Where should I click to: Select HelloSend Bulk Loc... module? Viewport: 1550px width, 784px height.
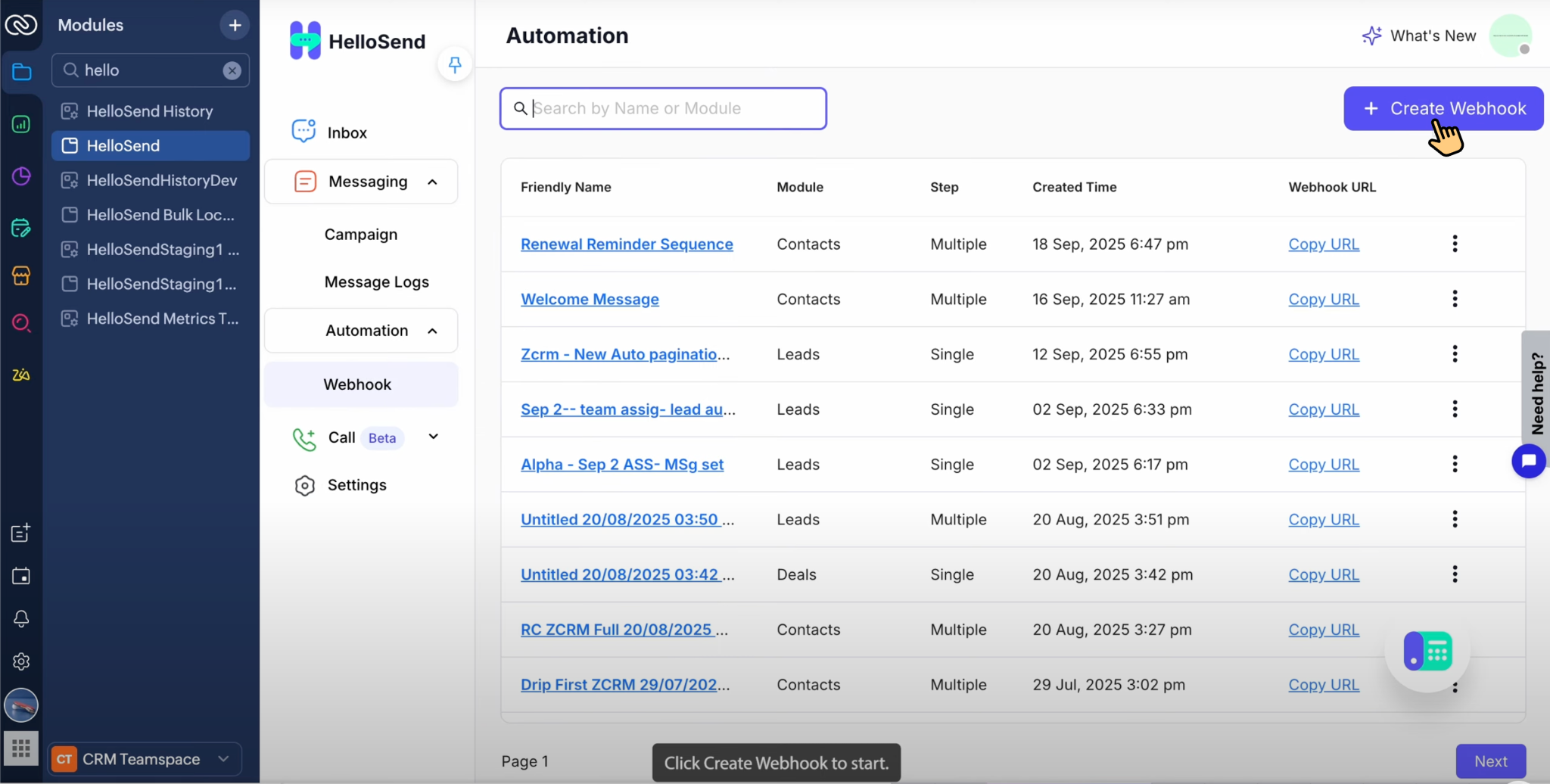[x=150, y=215]
